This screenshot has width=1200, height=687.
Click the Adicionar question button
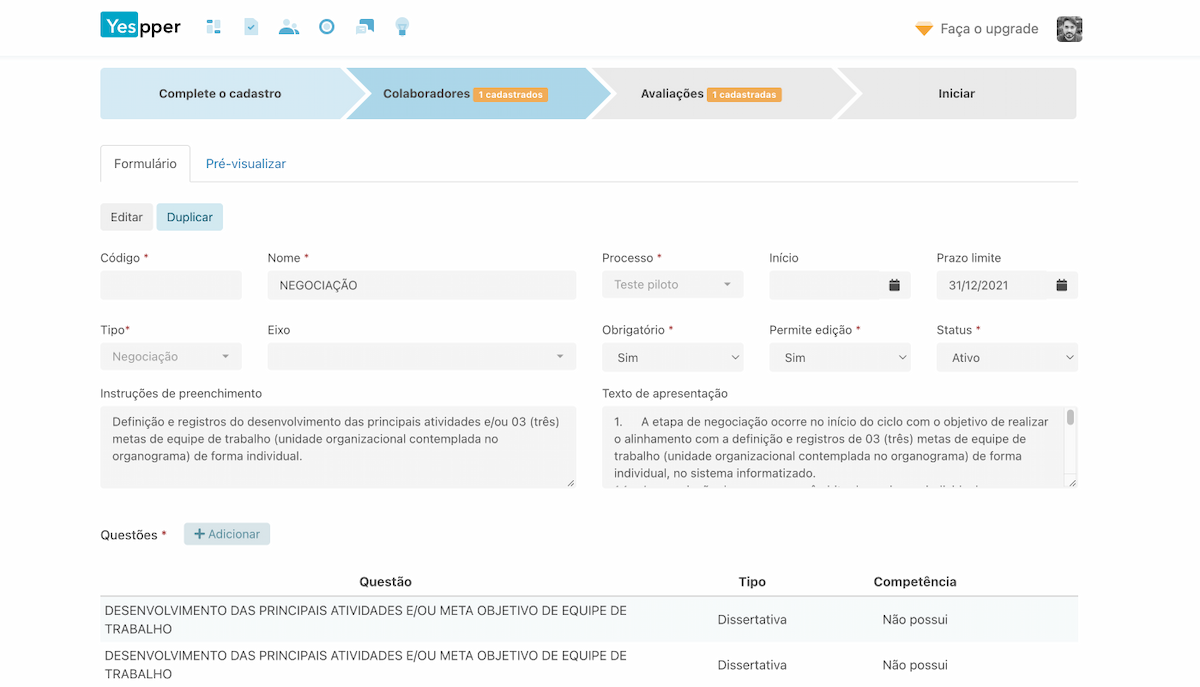(x=227, y=534)
